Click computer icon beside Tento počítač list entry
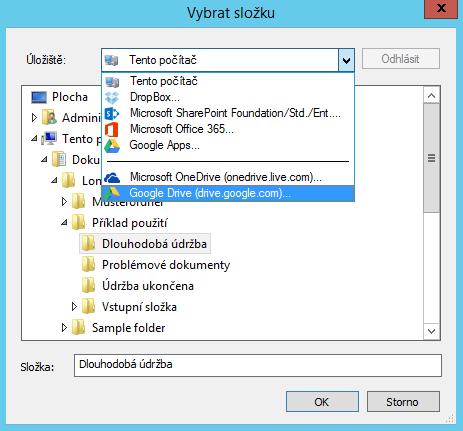 coord(112,81)
